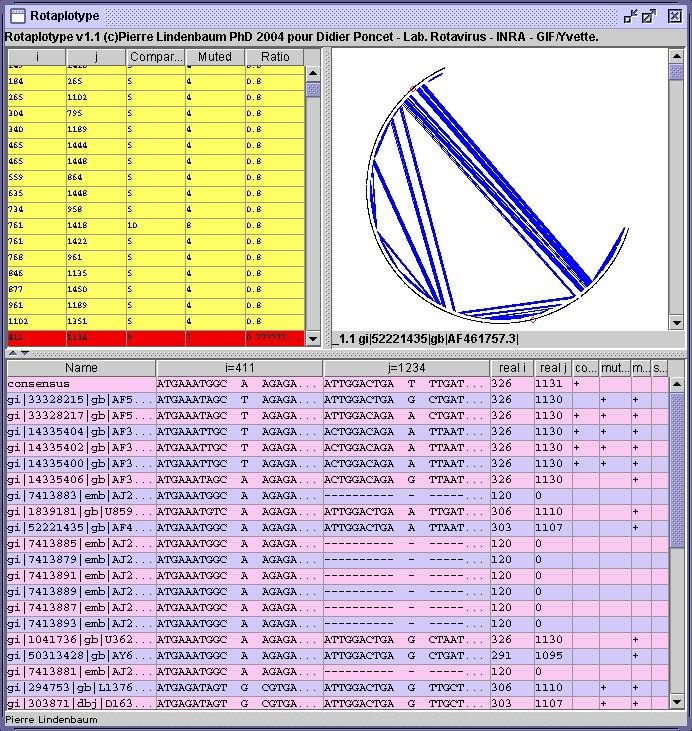Image resolution: width=692 pixels, height=731 pixels.
Task: Click the 'real i' column header
Action: (x=510, y=368)
